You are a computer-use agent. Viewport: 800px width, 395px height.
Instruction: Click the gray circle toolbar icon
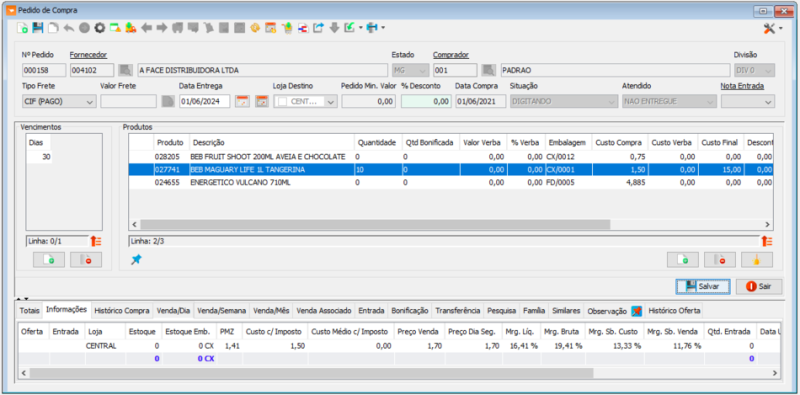click(84, 28)
